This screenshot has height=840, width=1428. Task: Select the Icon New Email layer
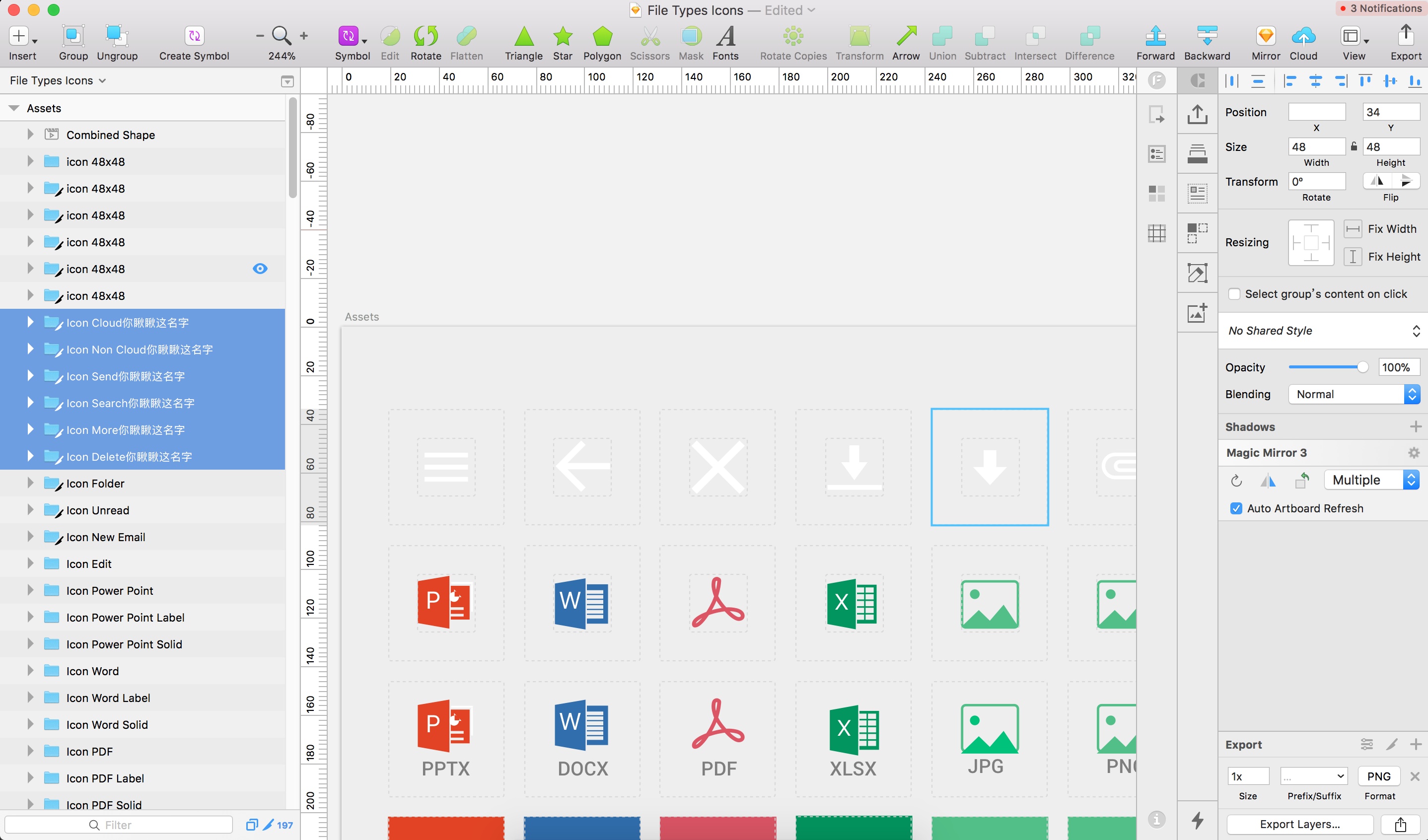pos(142,537)
